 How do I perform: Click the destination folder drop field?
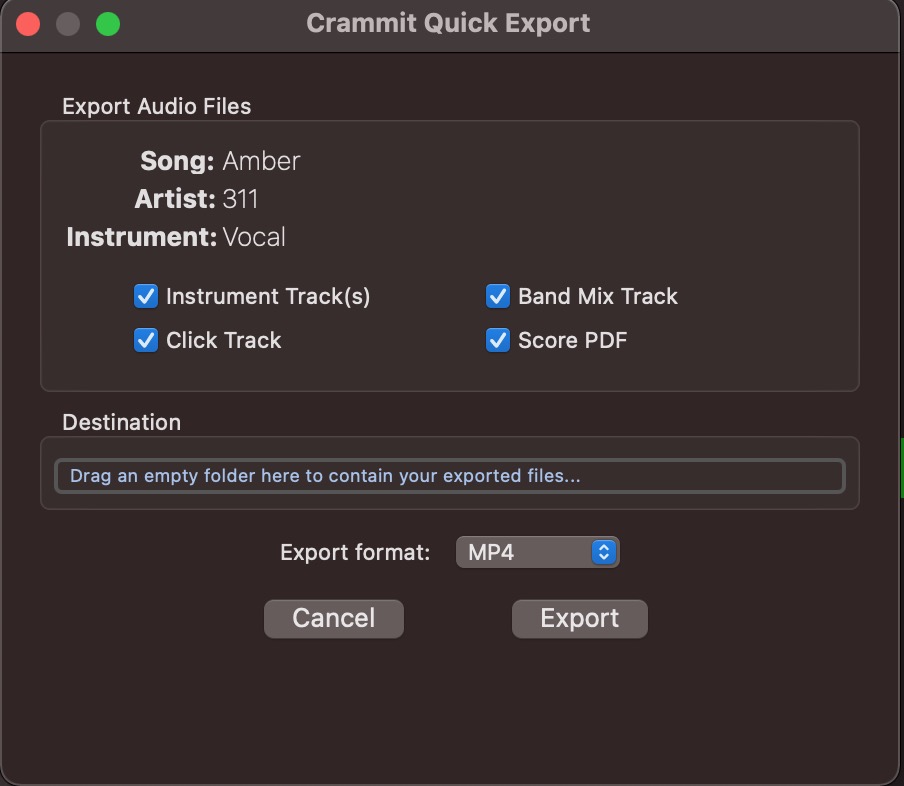pos(450,476)
